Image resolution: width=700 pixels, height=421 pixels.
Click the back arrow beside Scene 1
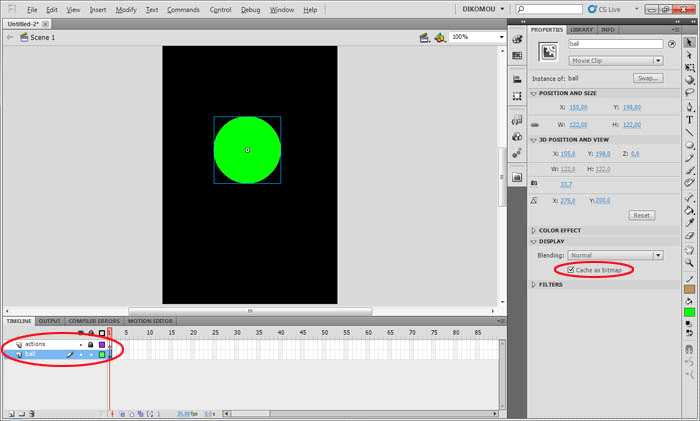coord(10,38)
